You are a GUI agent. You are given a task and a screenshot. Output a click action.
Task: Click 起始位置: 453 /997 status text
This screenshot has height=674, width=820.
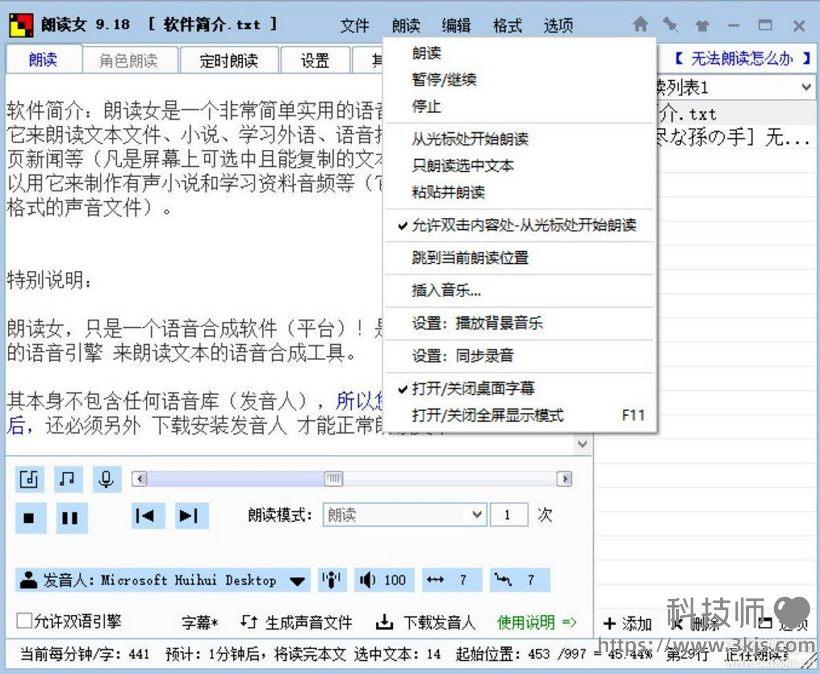point(520,654)
